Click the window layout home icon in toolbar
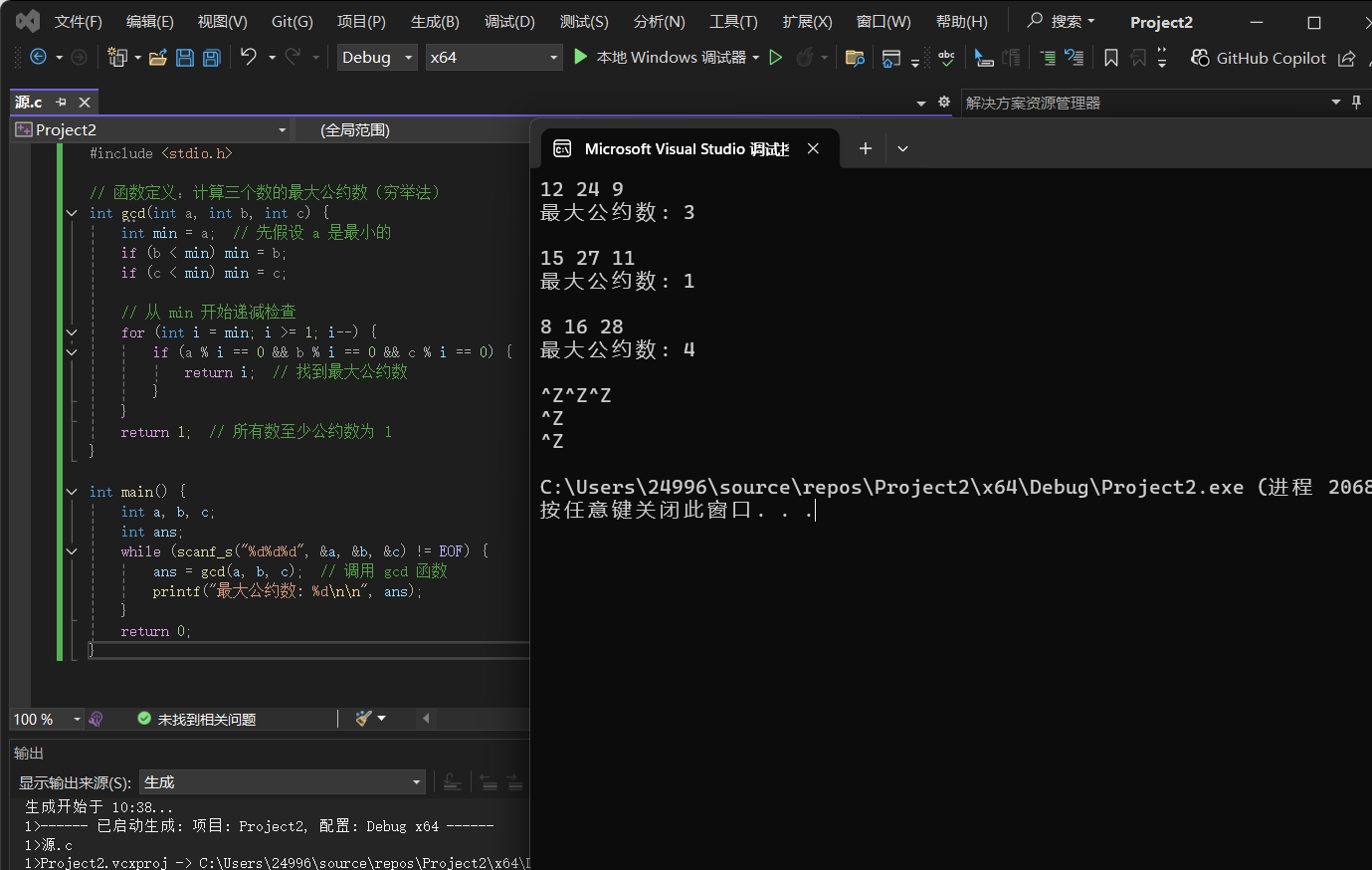The image size is (1372, 870). point(890,58)
